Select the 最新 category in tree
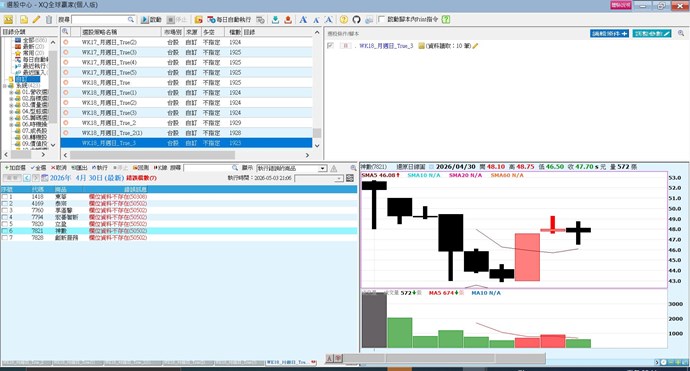 pos(29,47)
